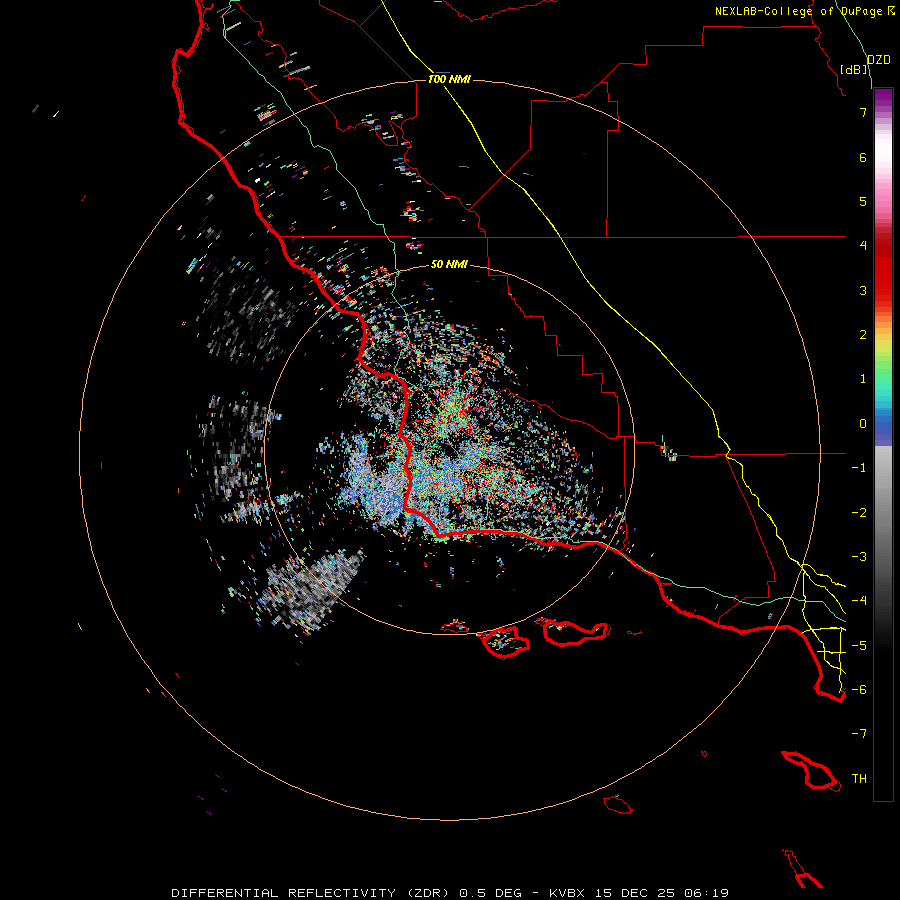Select the 1 dB tick on color scale
Viewport: 900px width, 900px height.
(863, 379)
